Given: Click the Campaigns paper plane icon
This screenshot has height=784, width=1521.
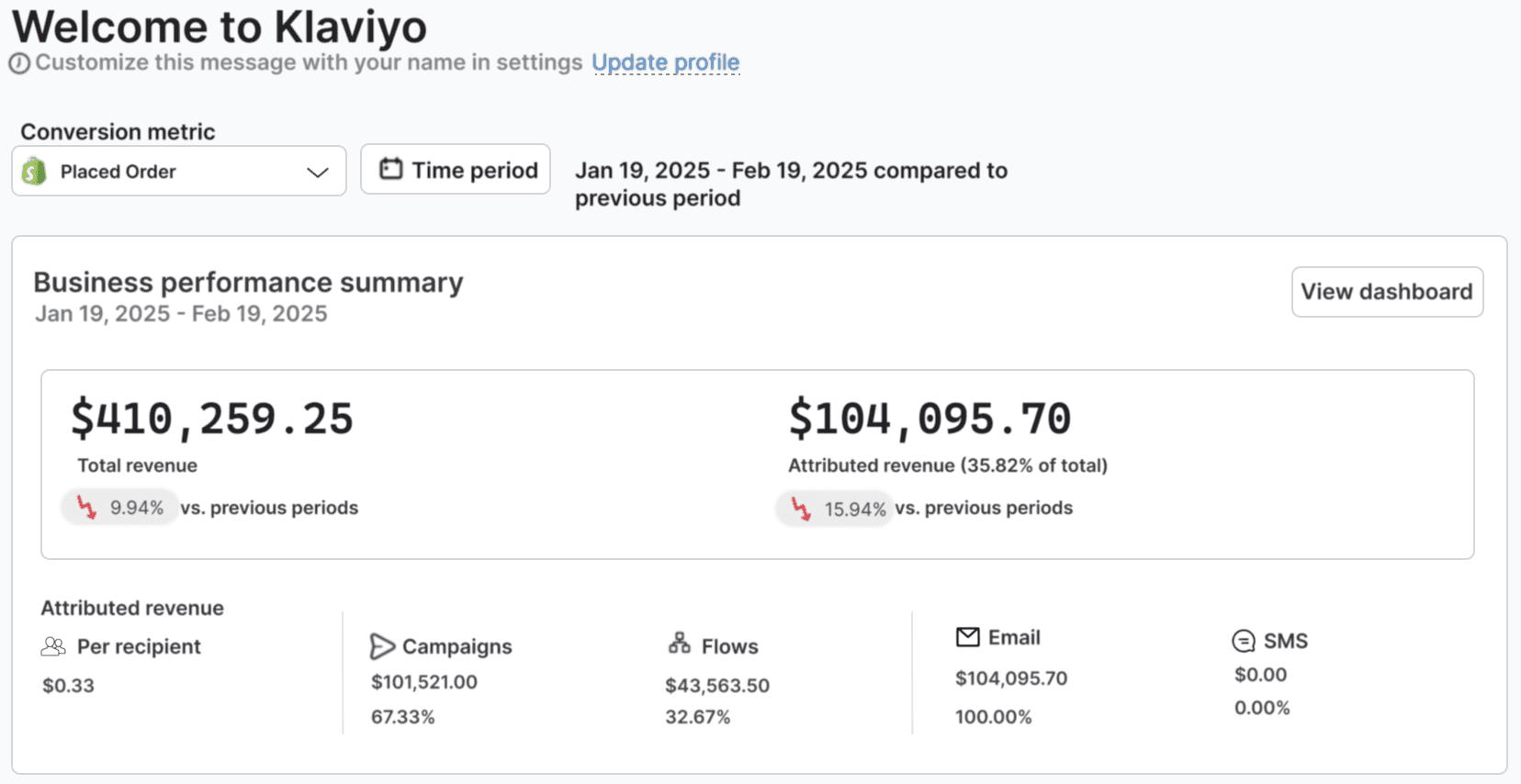Looking at the screenshot, I should pyautogui.click(x=382, y=646).
